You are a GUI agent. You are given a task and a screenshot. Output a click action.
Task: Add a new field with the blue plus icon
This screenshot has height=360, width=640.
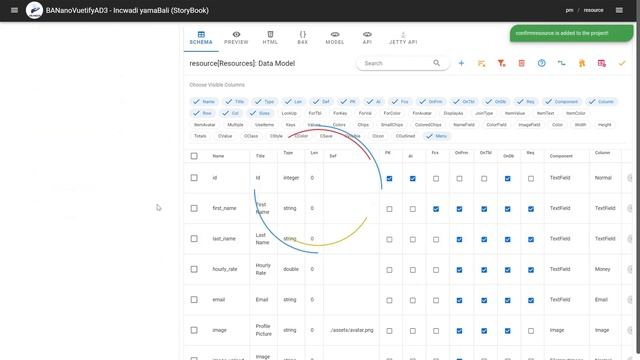click(461, 63)
